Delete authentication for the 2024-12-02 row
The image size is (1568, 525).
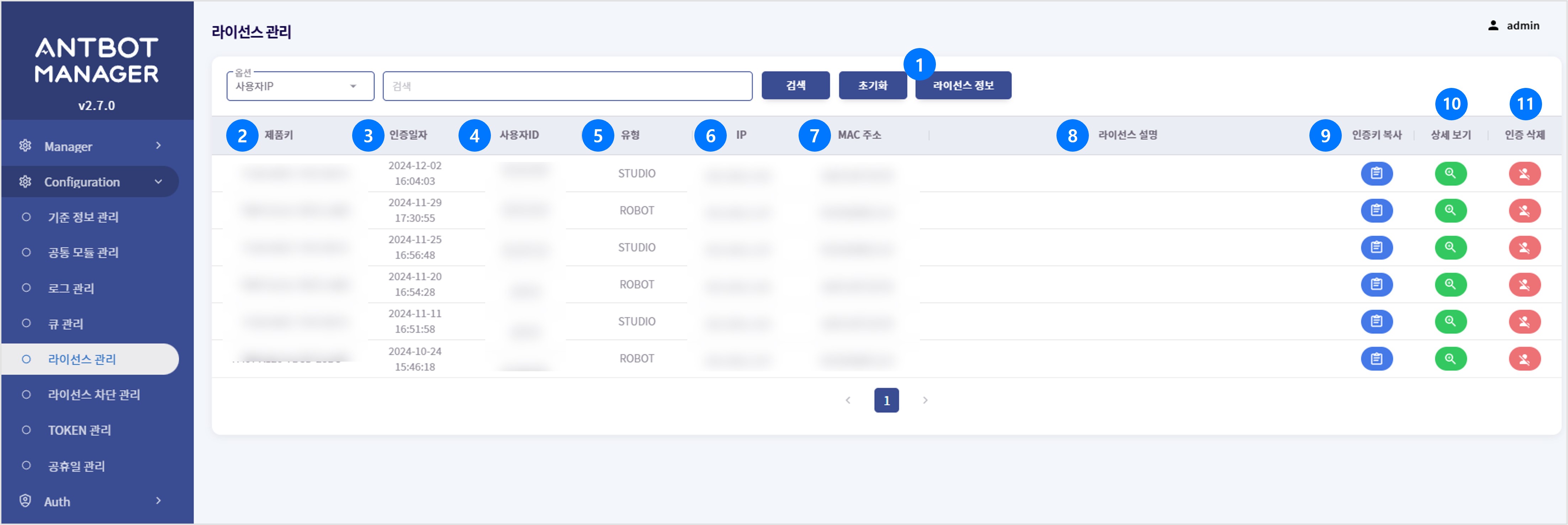click(x=1524, y=174)
